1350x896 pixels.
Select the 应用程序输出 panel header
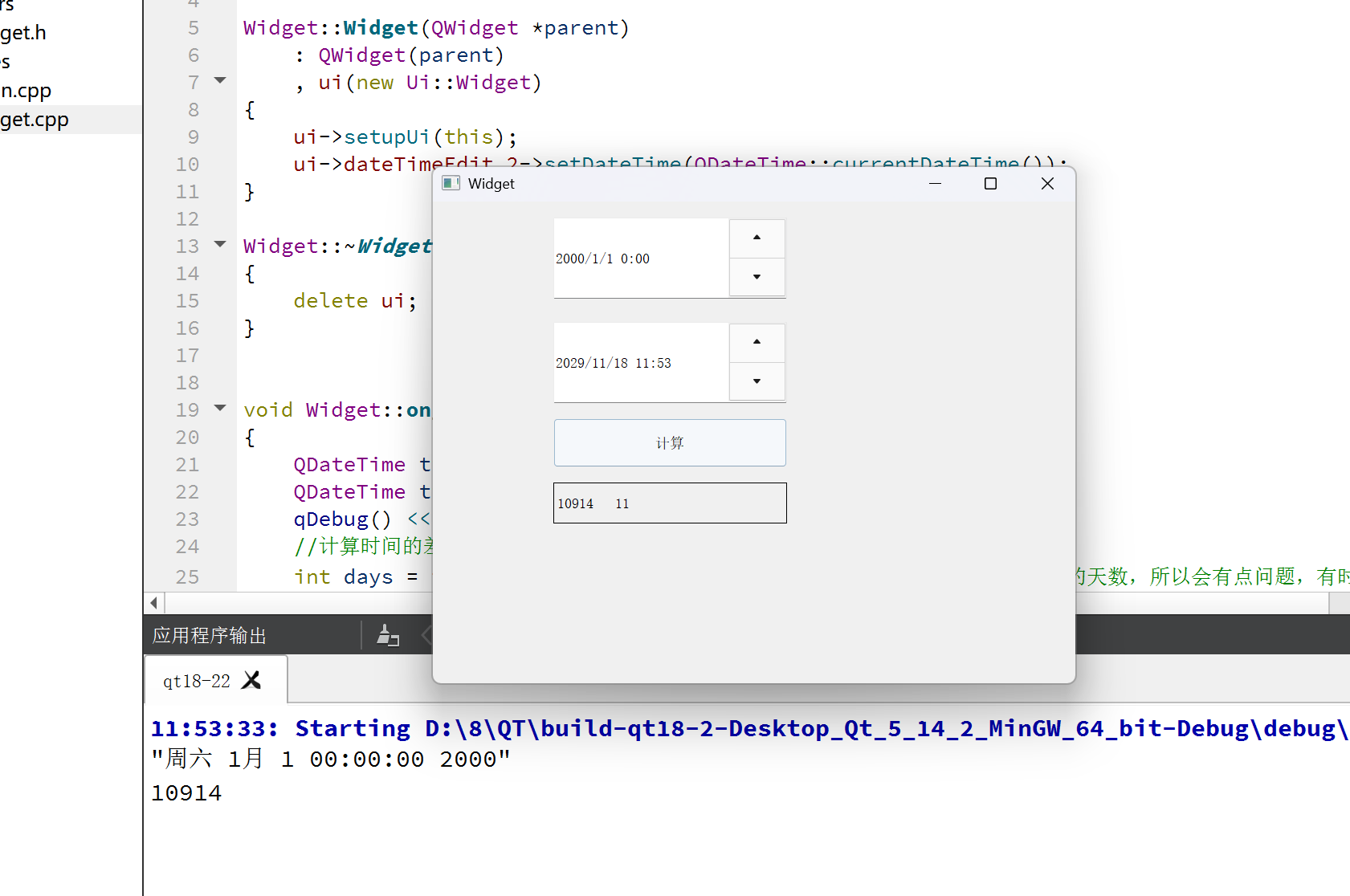tap(209, 635)
